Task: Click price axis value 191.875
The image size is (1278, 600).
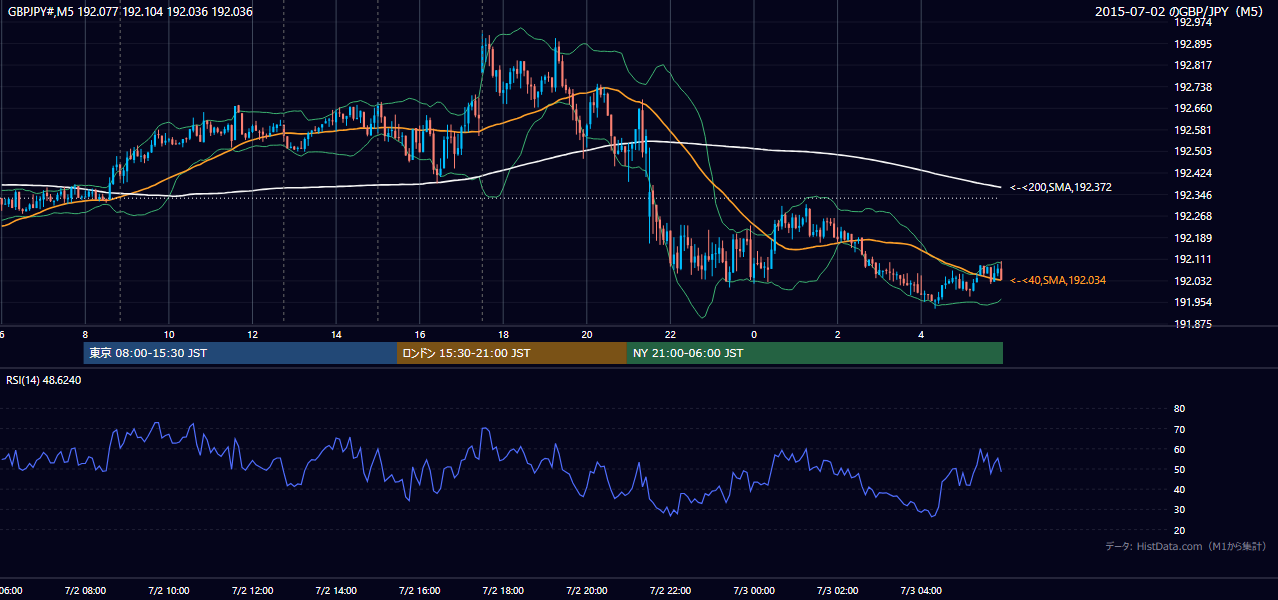Action: click(1193, 324)
